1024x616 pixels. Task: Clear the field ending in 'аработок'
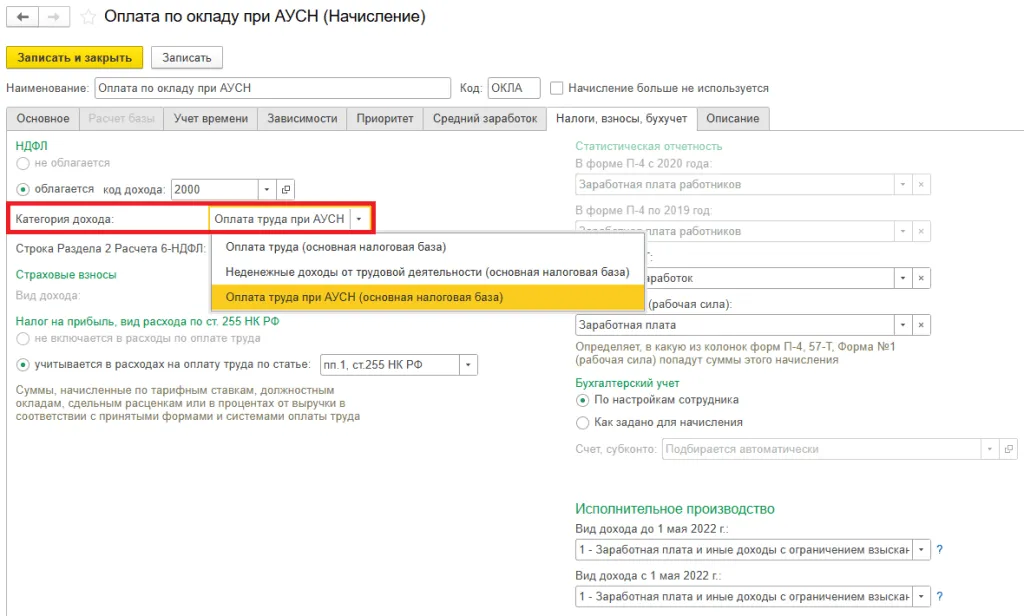(921, 278)
